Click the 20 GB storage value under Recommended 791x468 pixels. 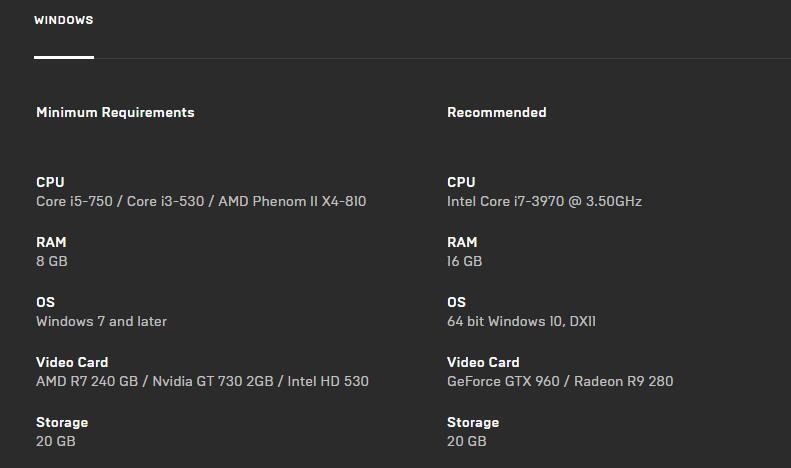tap(466, 441)
